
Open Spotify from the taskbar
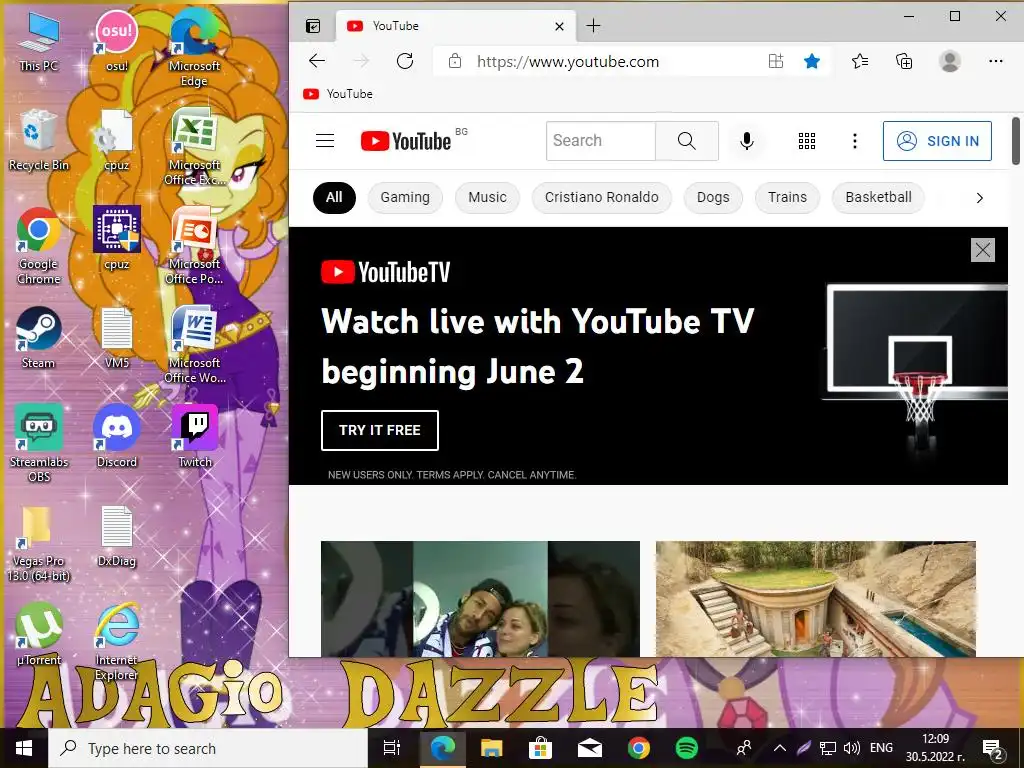point(686,748)
